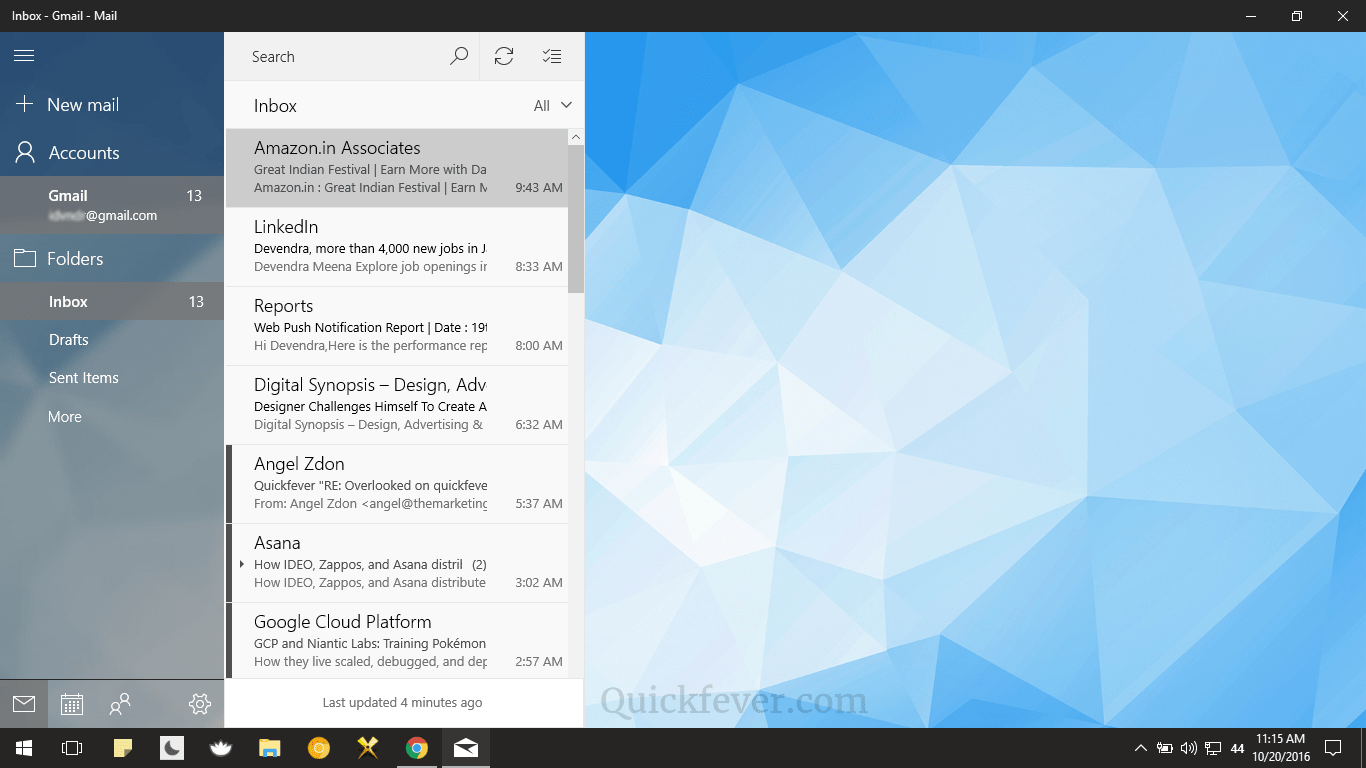Show hidden system tray icons
Image resolution: width=1366 pixels, height=768 pixels.
[1140, 748]
